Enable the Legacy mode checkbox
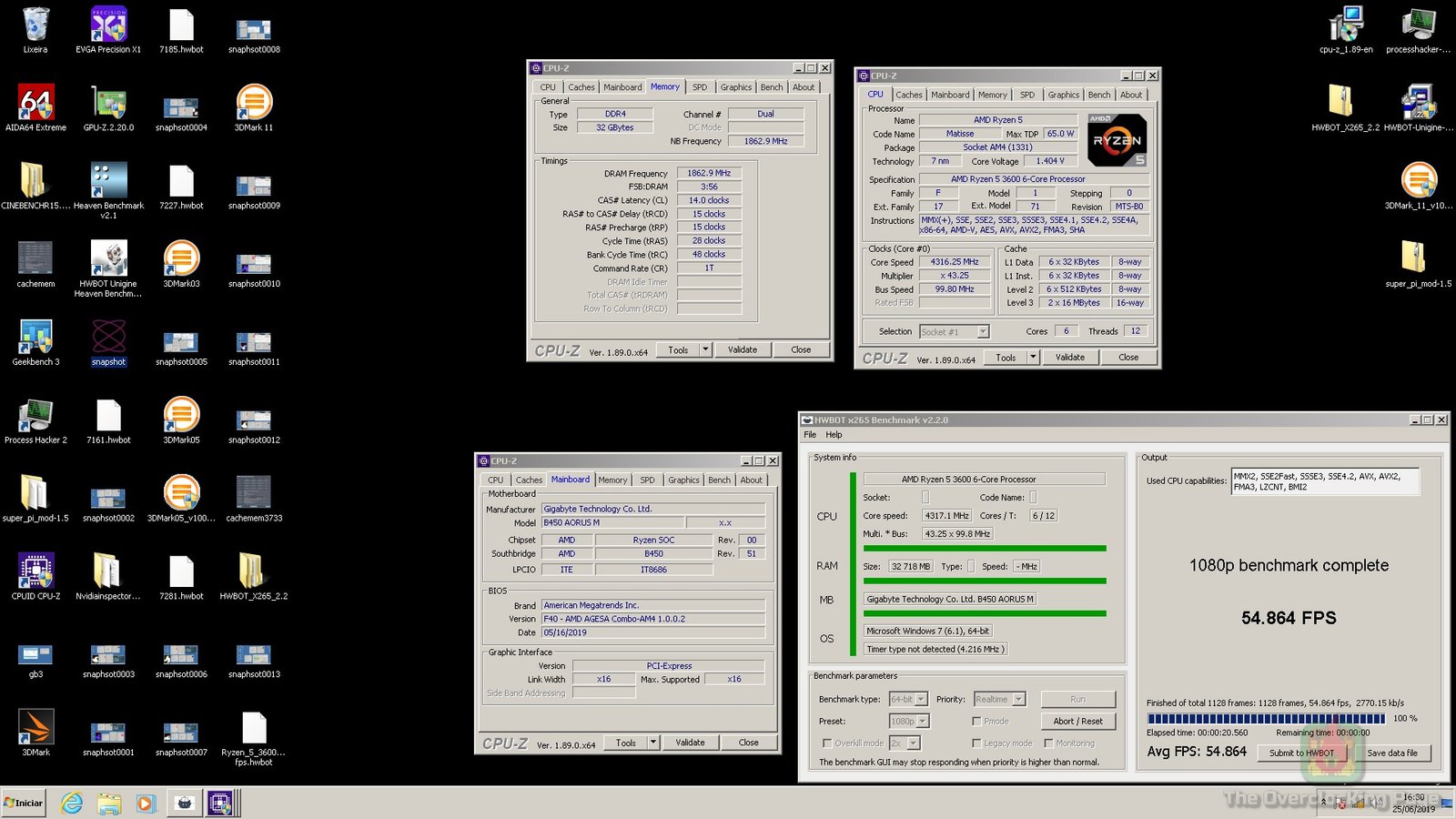Screen dimensions: 1456x819 tap(976, 743)
